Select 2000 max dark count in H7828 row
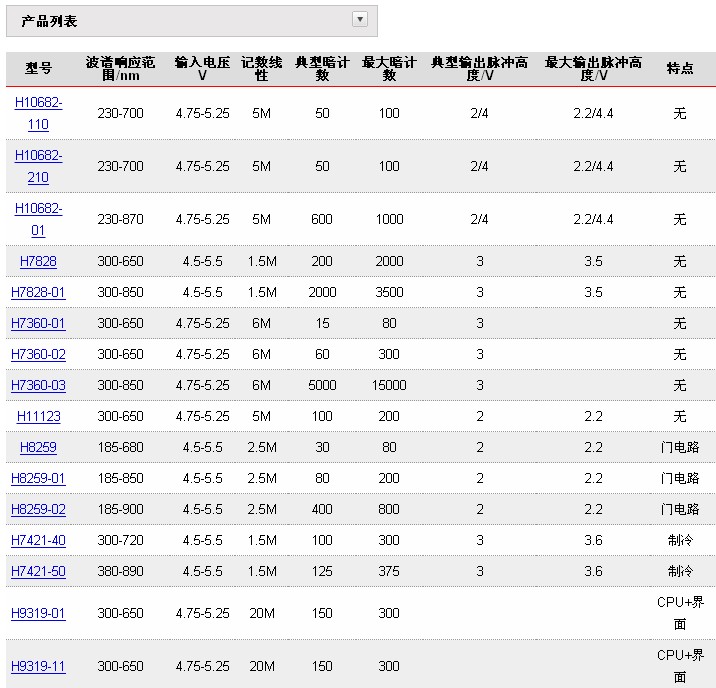Screen dimensions: 716x688 (x=389, y=261)
